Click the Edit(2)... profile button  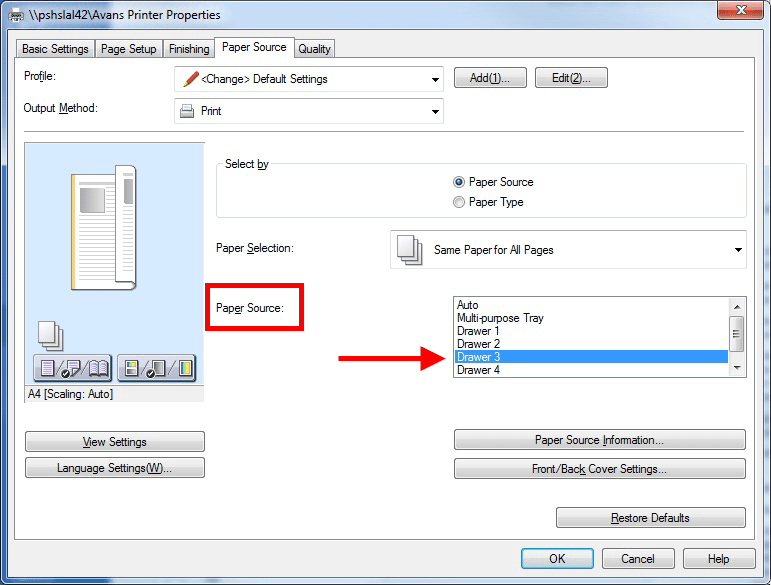[x=571, y=78]
